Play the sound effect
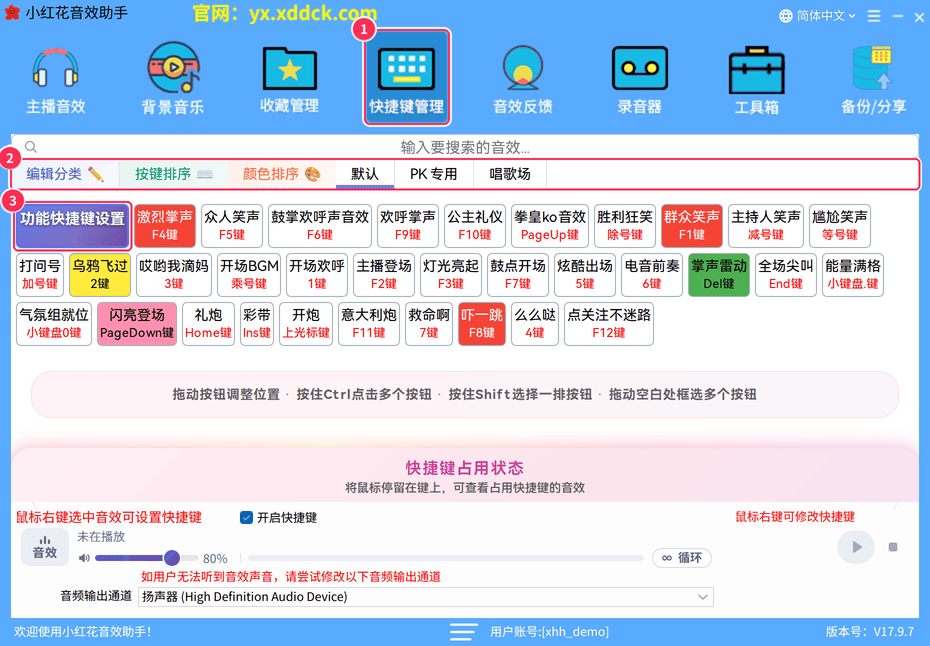 pos(856,546)
